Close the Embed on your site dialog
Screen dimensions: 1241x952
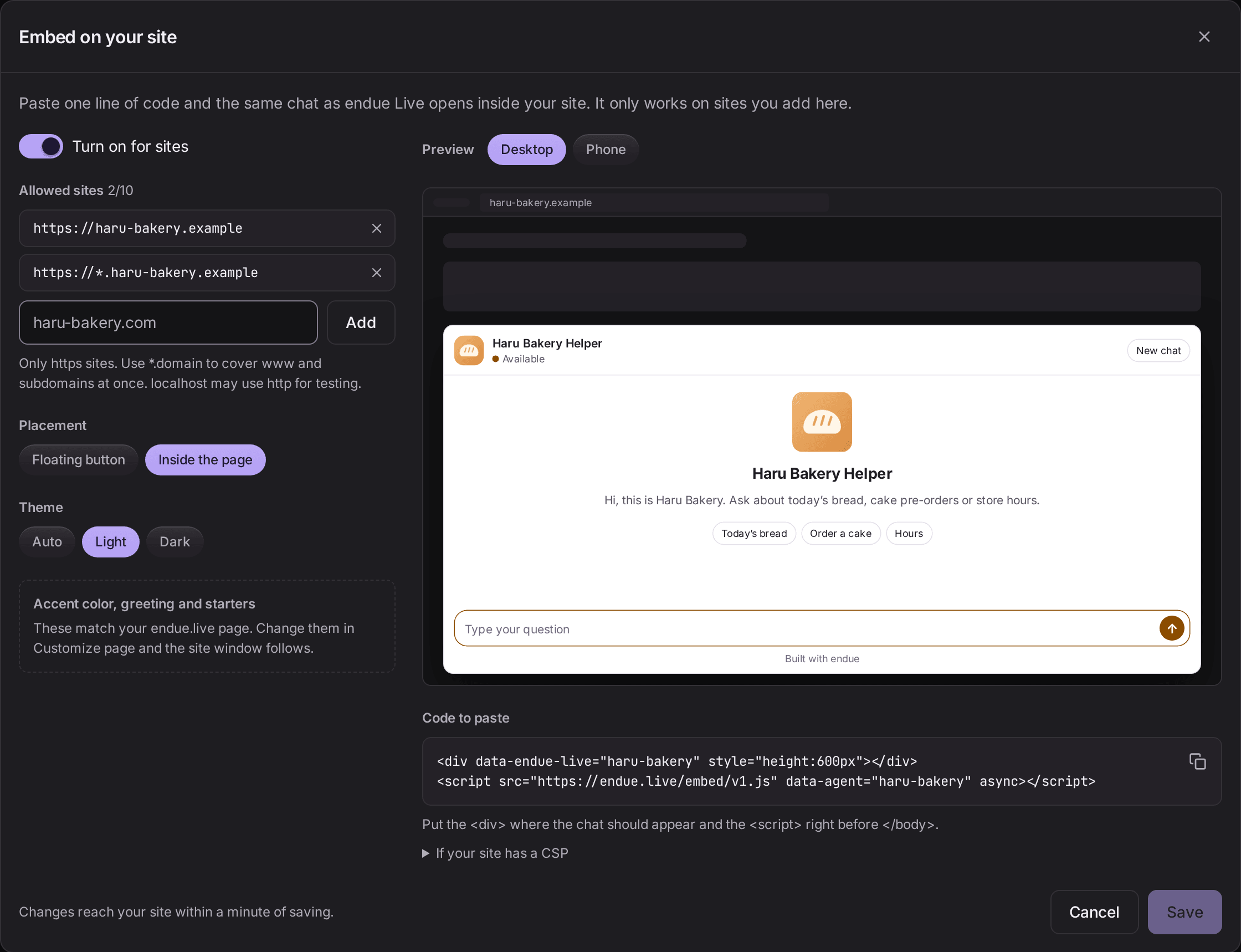(x=1204, y=37)
